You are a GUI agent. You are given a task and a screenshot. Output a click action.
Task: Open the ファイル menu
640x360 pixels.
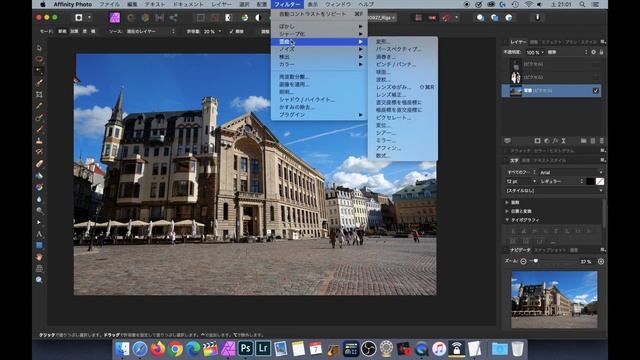tap(109, 4)
